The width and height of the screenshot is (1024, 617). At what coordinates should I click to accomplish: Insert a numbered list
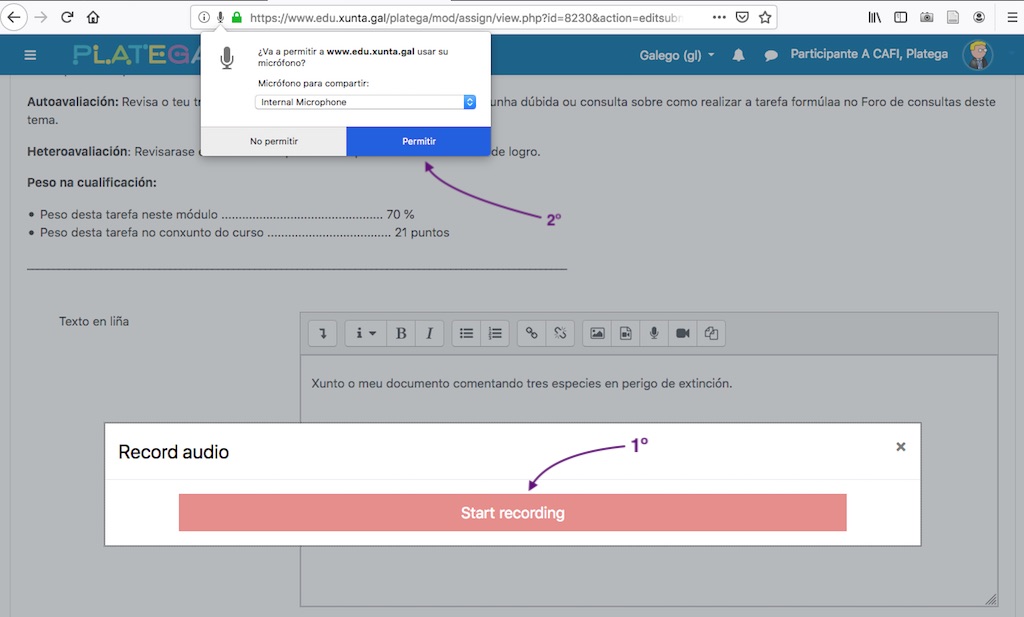coord(494,334)
